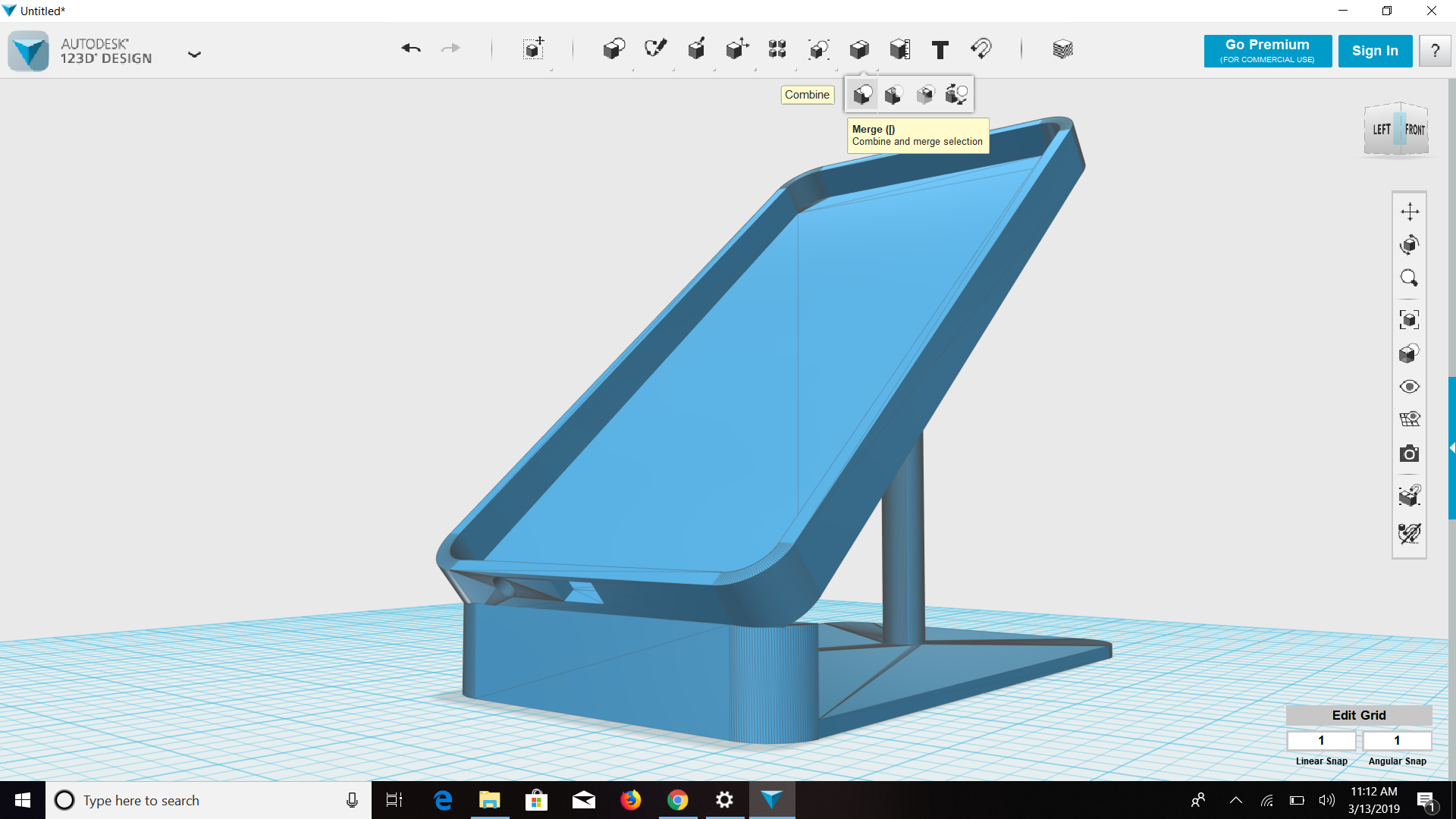Toggle sketch visibility icon at bottom of navigation bar

tap(1409, 533)
